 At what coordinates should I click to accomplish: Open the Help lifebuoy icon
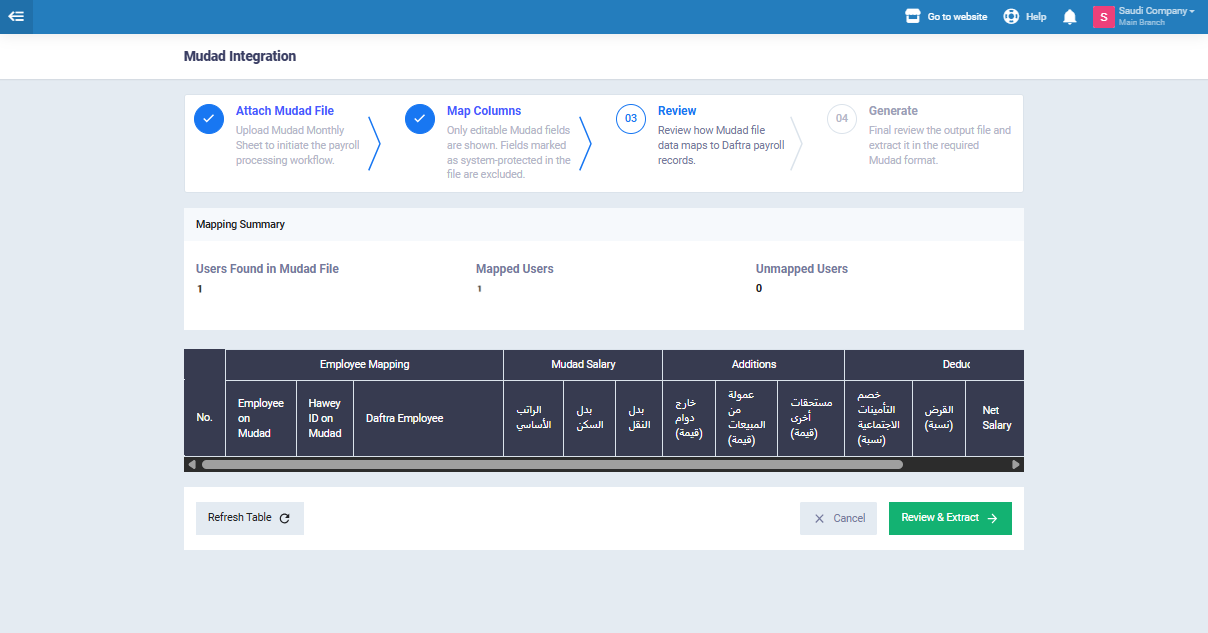click(1011, 16)
